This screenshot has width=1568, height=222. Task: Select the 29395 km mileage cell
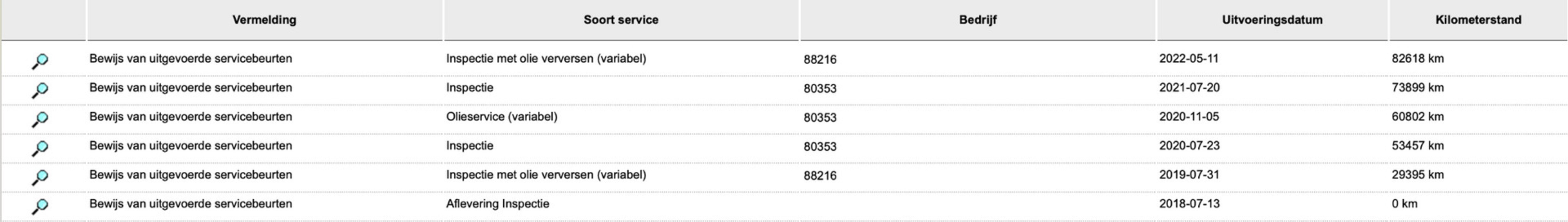tap(1418, 175)
